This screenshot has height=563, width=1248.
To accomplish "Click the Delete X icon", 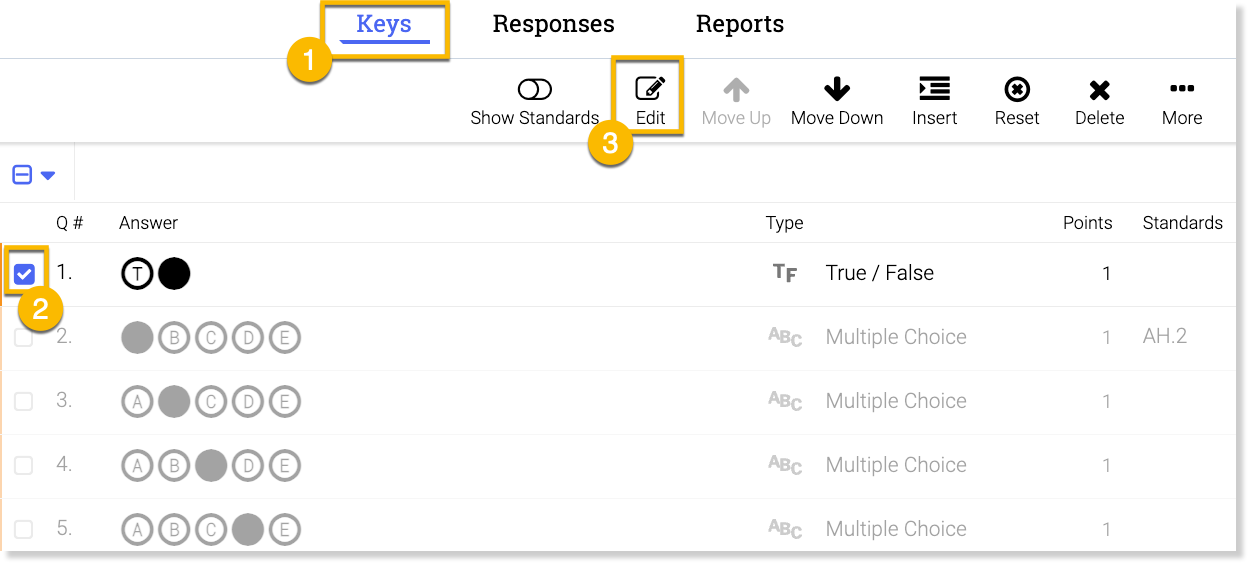I will 1099,90.
